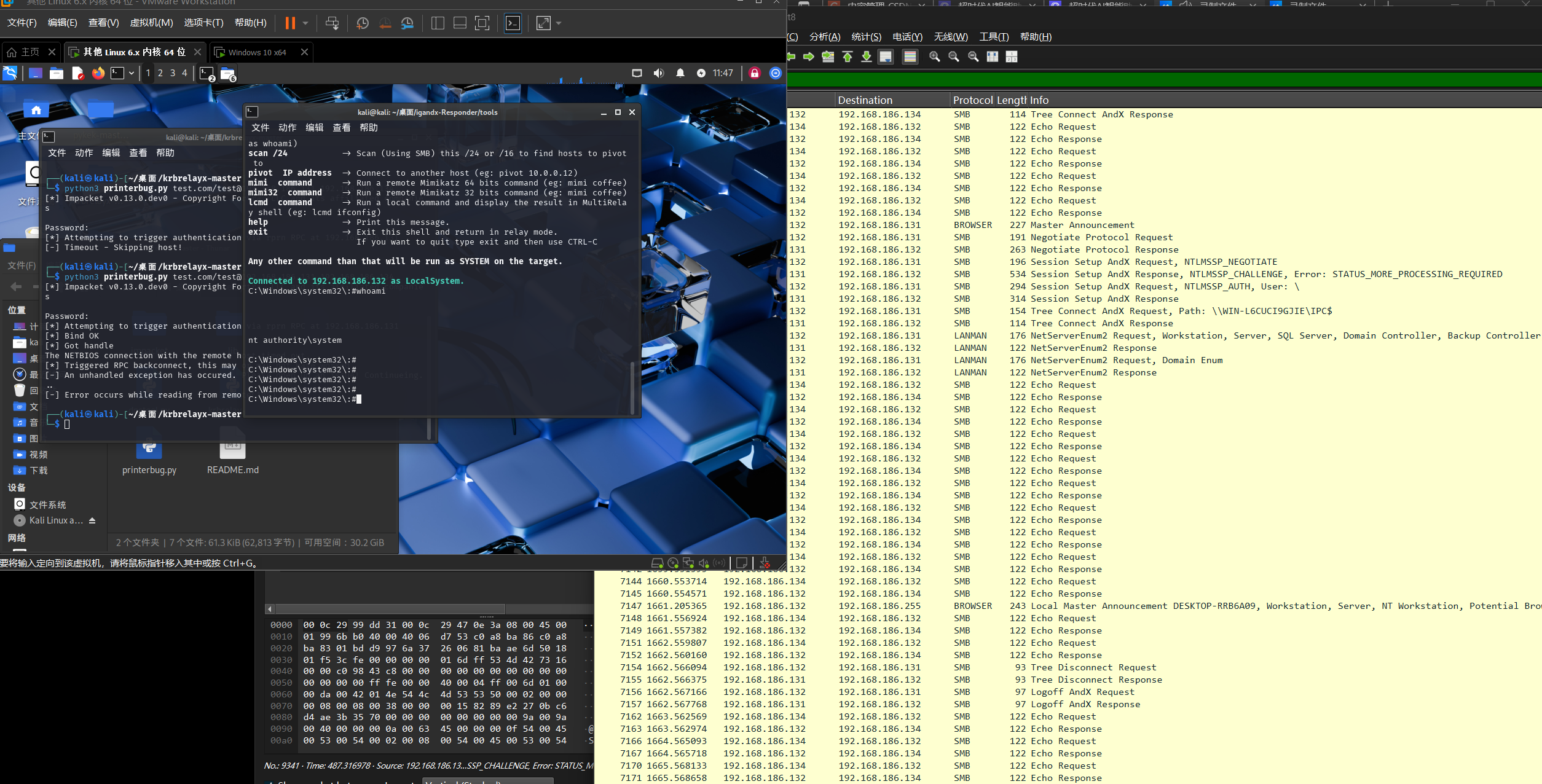This screenshot has width=1542, height=784.
Task: Open dropdown next to VMware pause button
Action: coord(305,23)
